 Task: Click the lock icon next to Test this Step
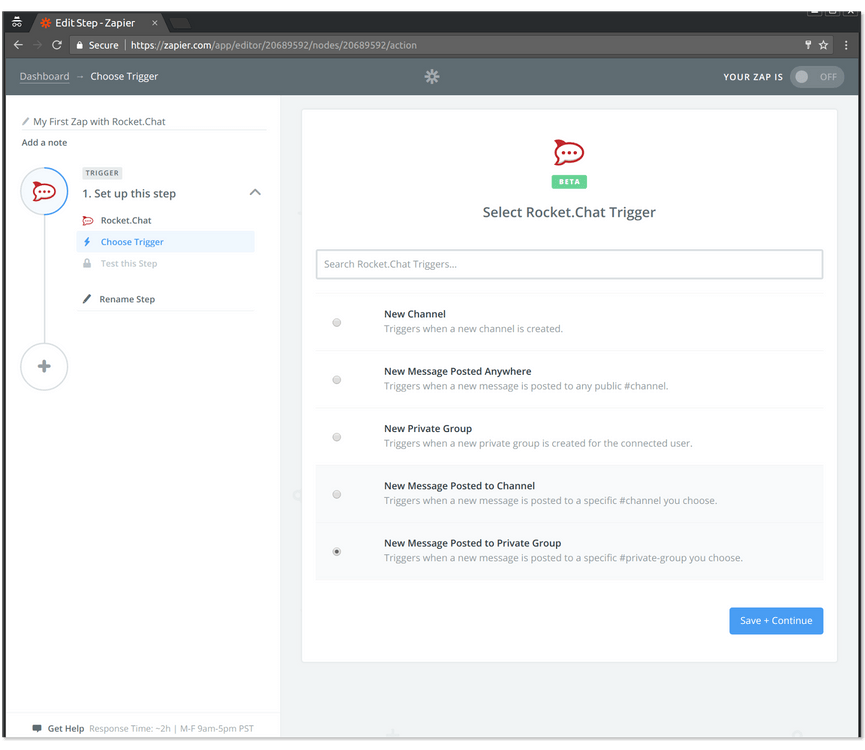(x=87, y=264)
